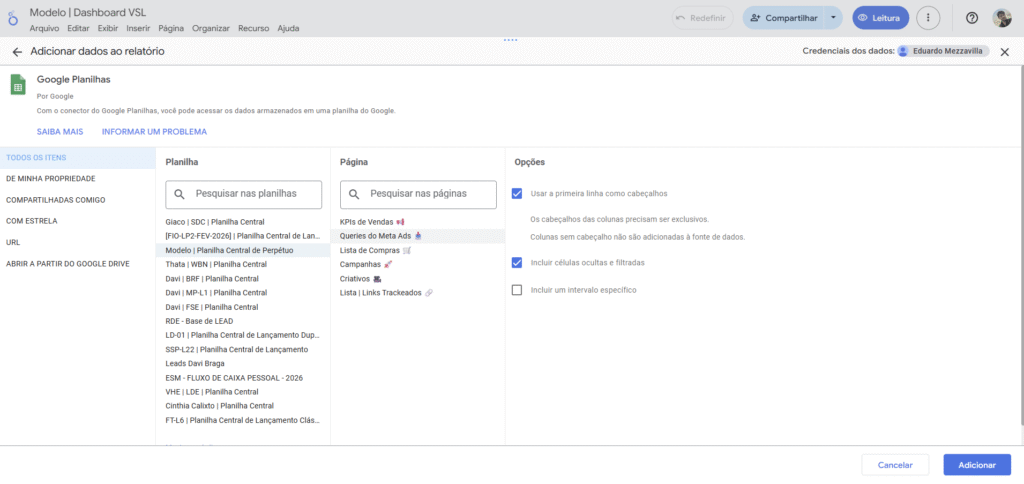Click the Adicionar button
Image resolution: width=1024 pixels, height=484 pixels.
[976, 465]
